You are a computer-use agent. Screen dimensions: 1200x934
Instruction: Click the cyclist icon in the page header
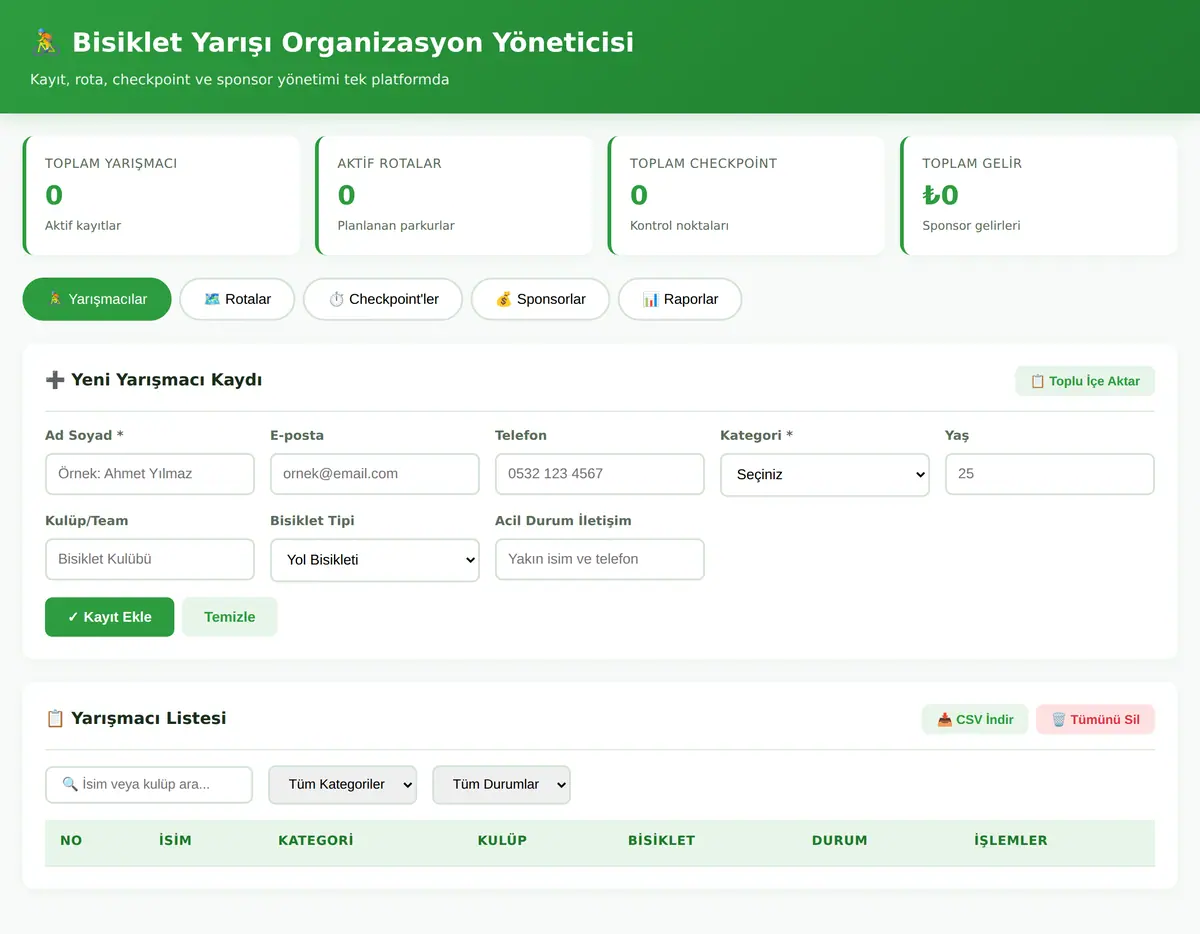click(46, 42)
